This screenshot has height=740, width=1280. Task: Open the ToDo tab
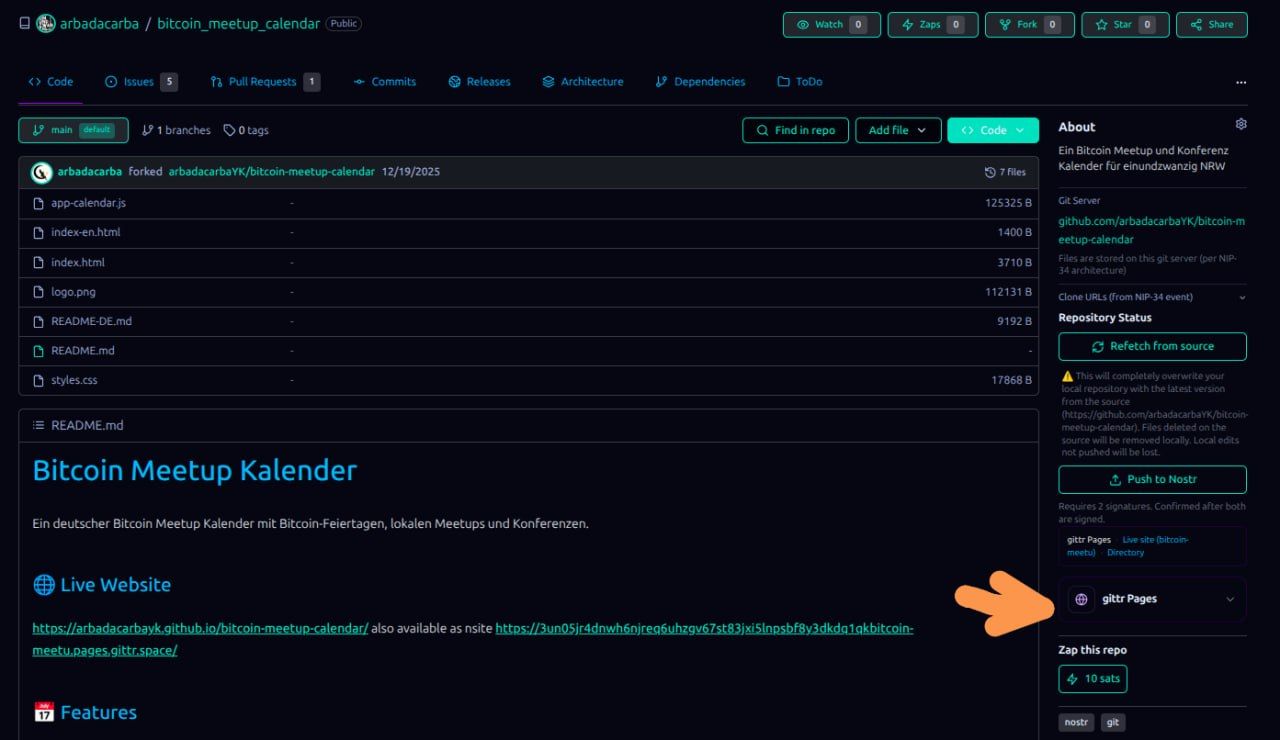pyautogui.click(x=800, y=82)
